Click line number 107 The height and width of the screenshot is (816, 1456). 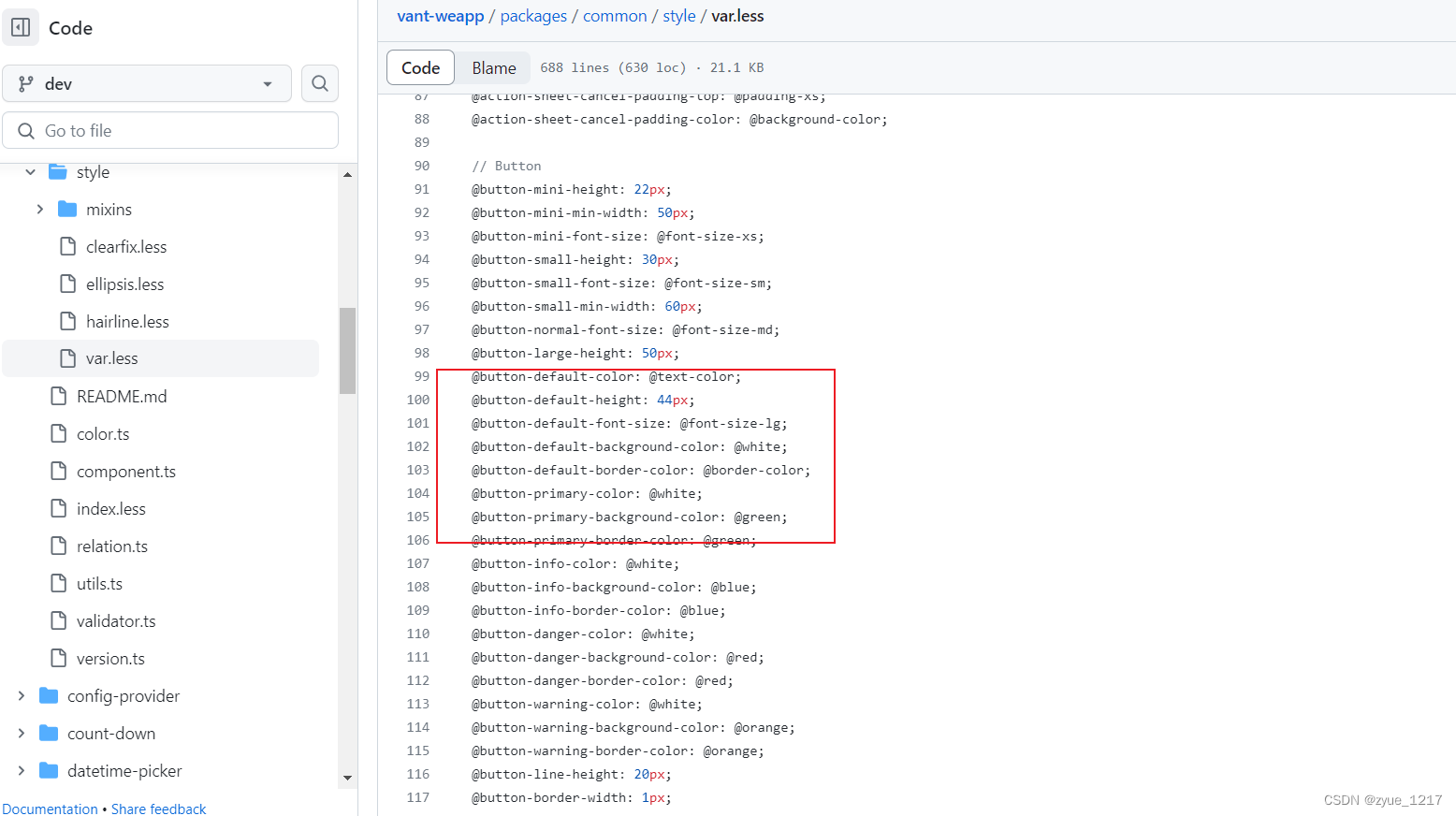click(x=418, y=563)
